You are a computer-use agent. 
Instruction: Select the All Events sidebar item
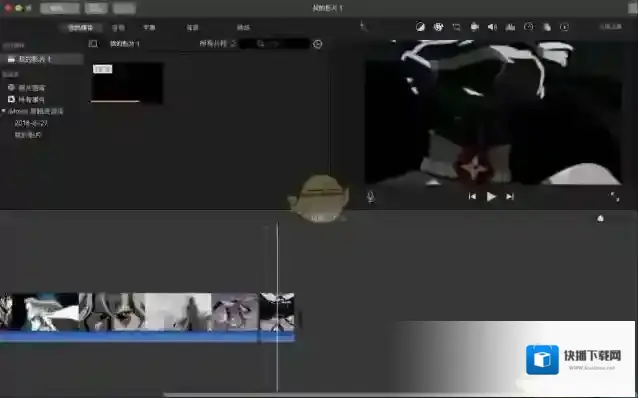(x=26, y=99)
